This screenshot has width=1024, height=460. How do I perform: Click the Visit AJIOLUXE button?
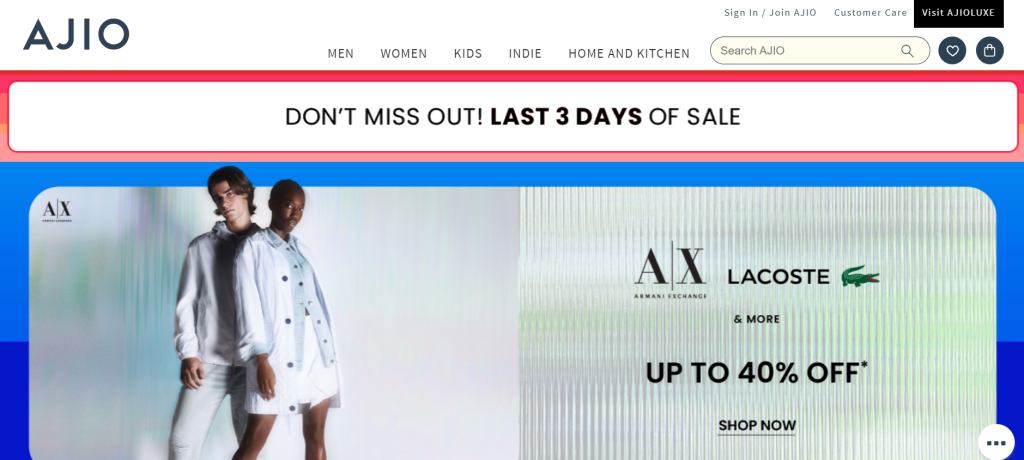click(x=958, y=13)
